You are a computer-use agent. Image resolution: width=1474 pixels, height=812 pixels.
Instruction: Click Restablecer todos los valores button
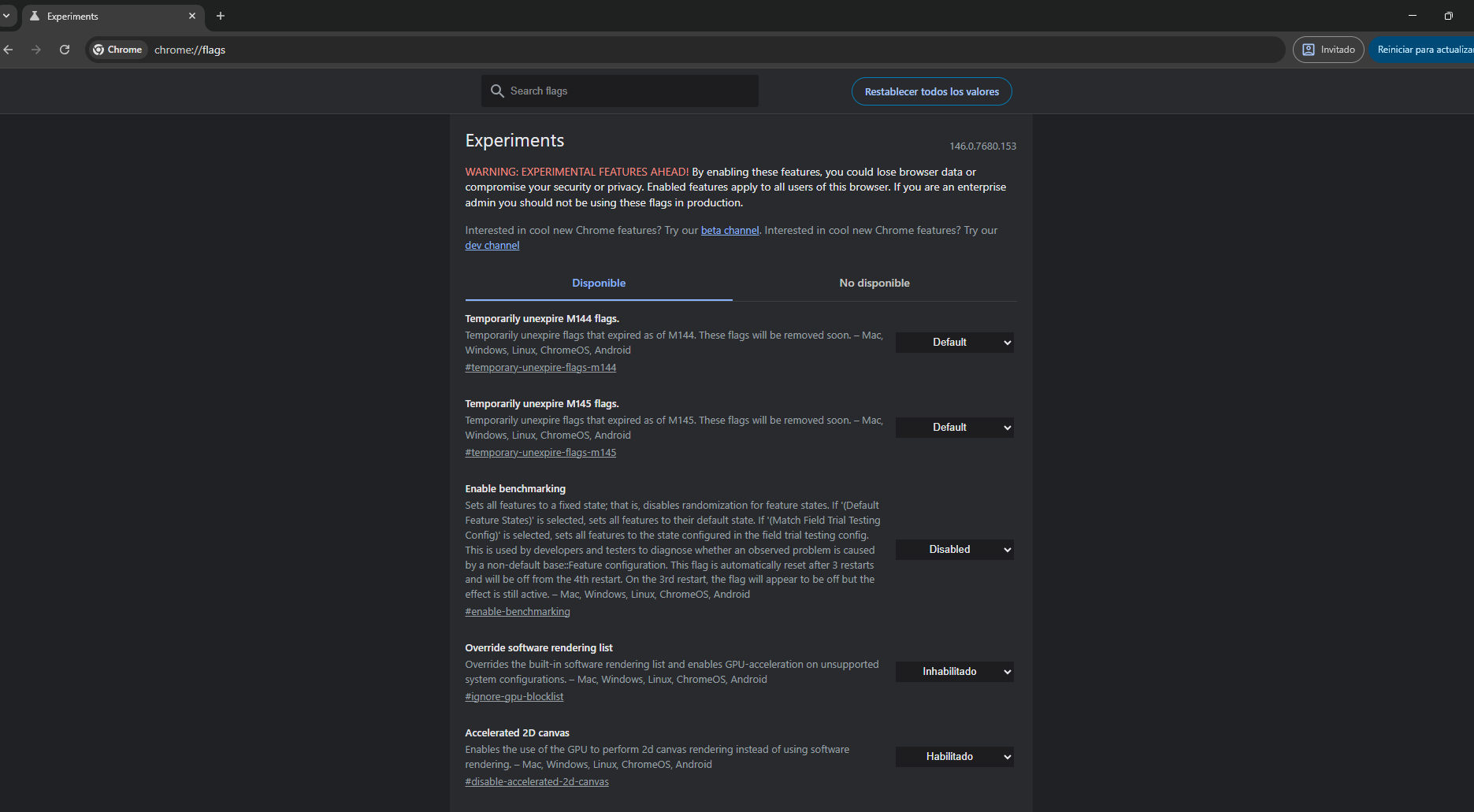click(931, 92)
